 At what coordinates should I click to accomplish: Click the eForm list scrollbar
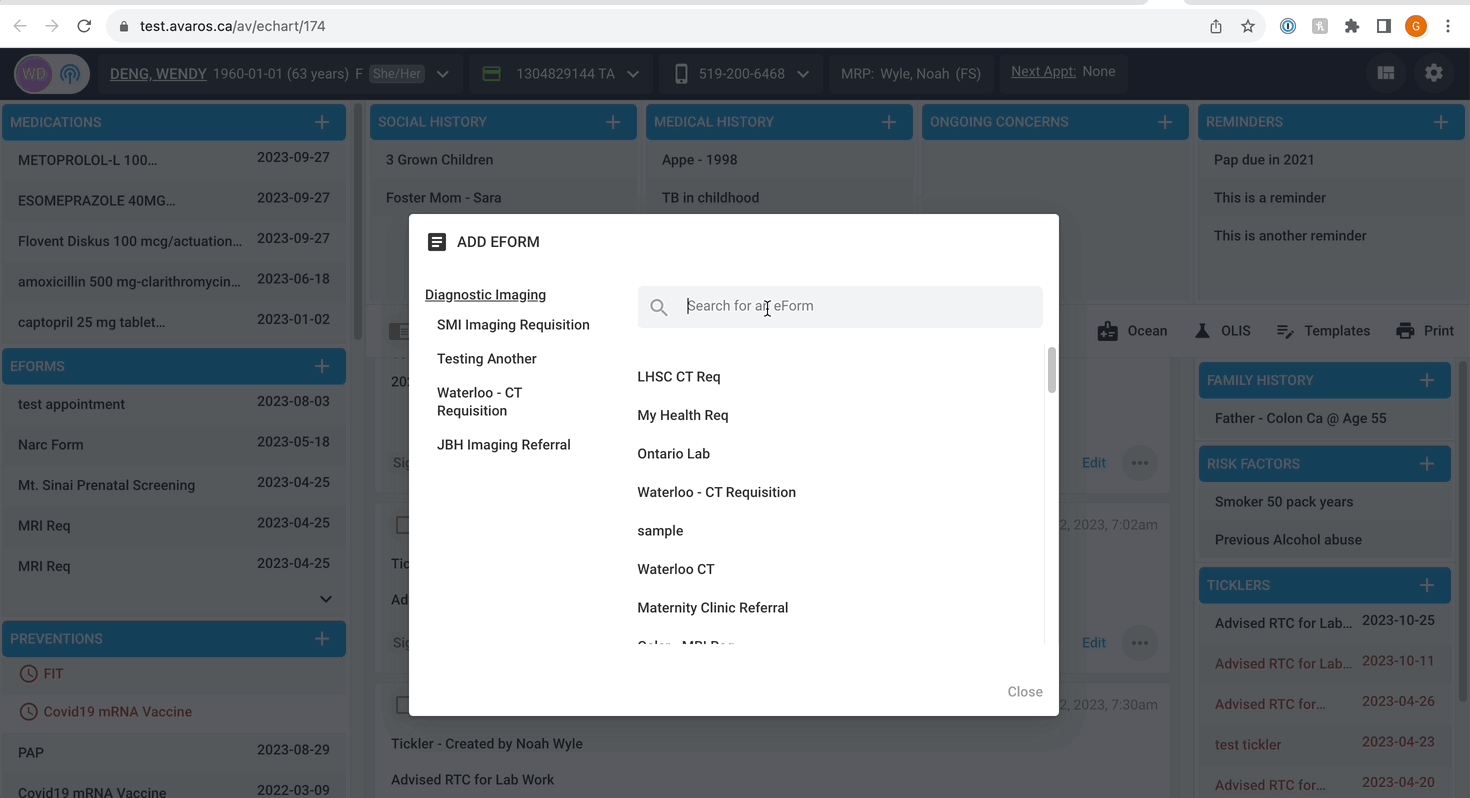tap(1051, 370)
